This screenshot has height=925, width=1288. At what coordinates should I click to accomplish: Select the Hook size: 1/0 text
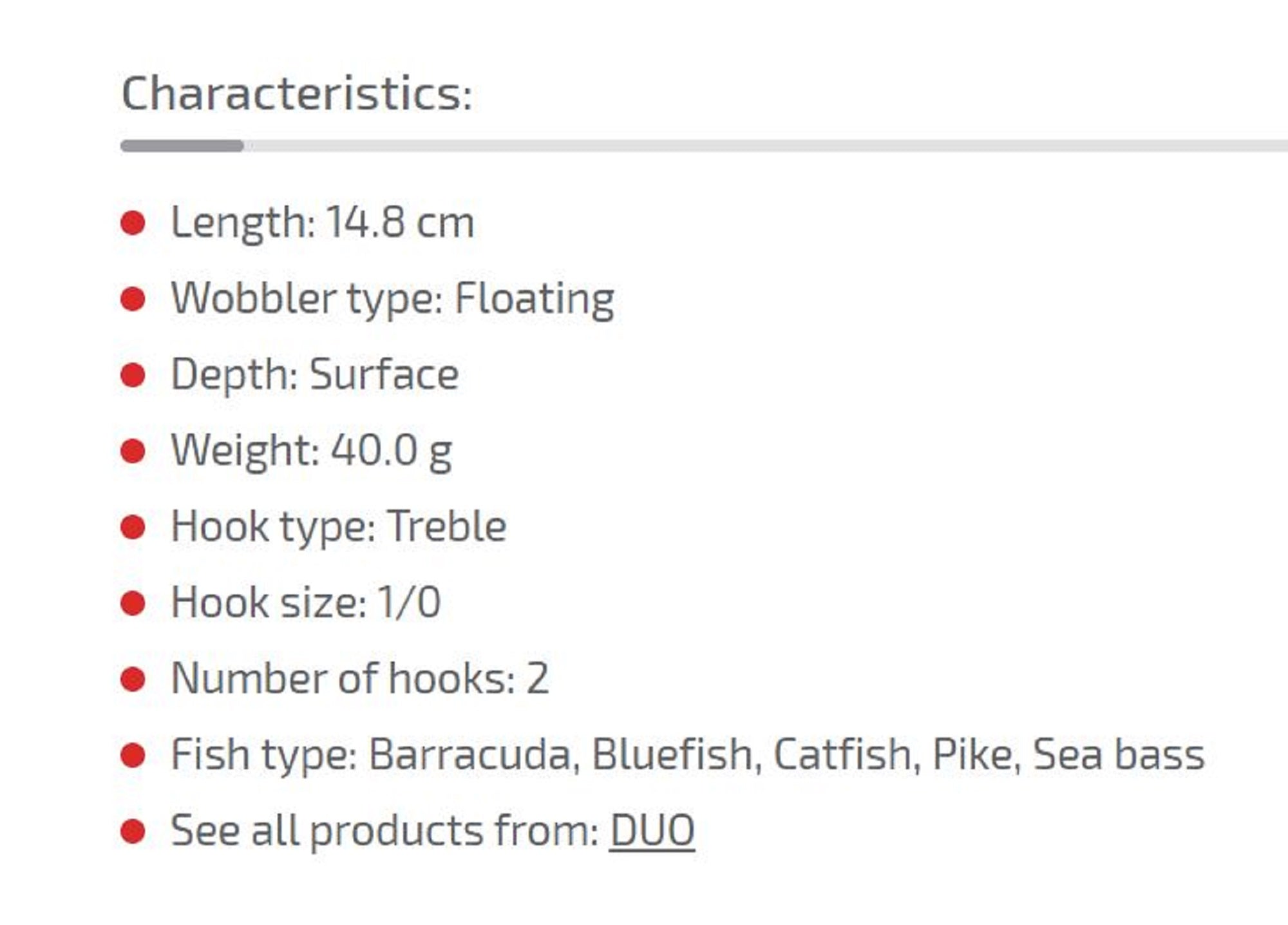pyautogui.click(x=305, y=604)
